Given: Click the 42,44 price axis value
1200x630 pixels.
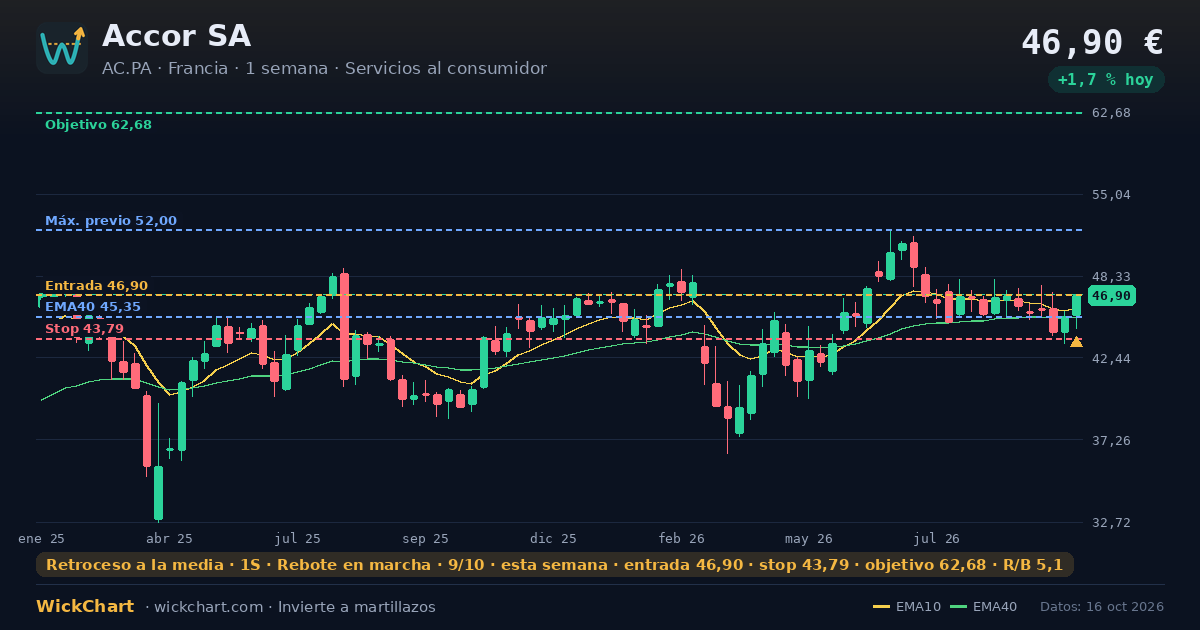Looking at the screenshot, I should coord(1111,359).
